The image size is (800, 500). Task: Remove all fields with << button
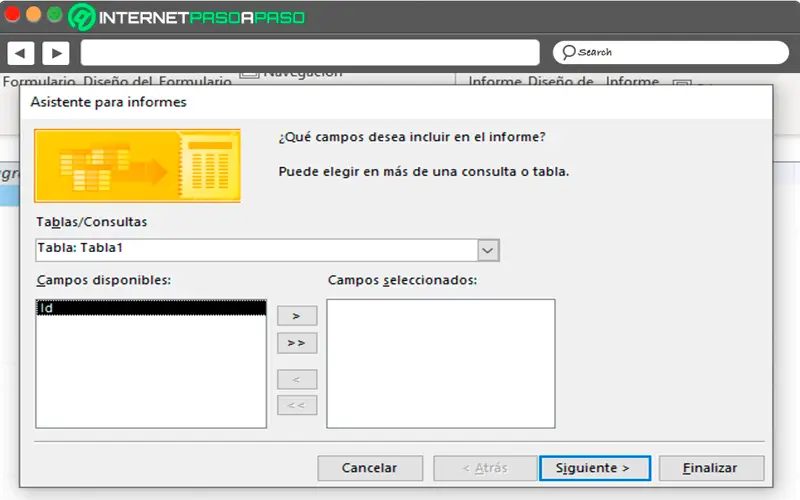297,406
